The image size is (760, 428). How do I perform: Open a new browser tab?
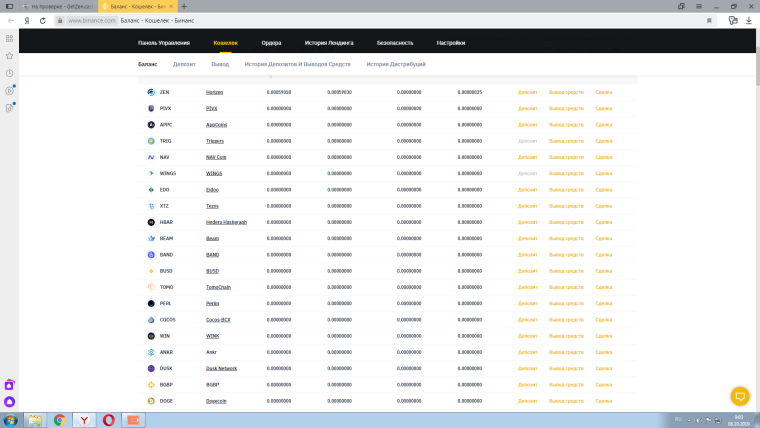[184, 6]
